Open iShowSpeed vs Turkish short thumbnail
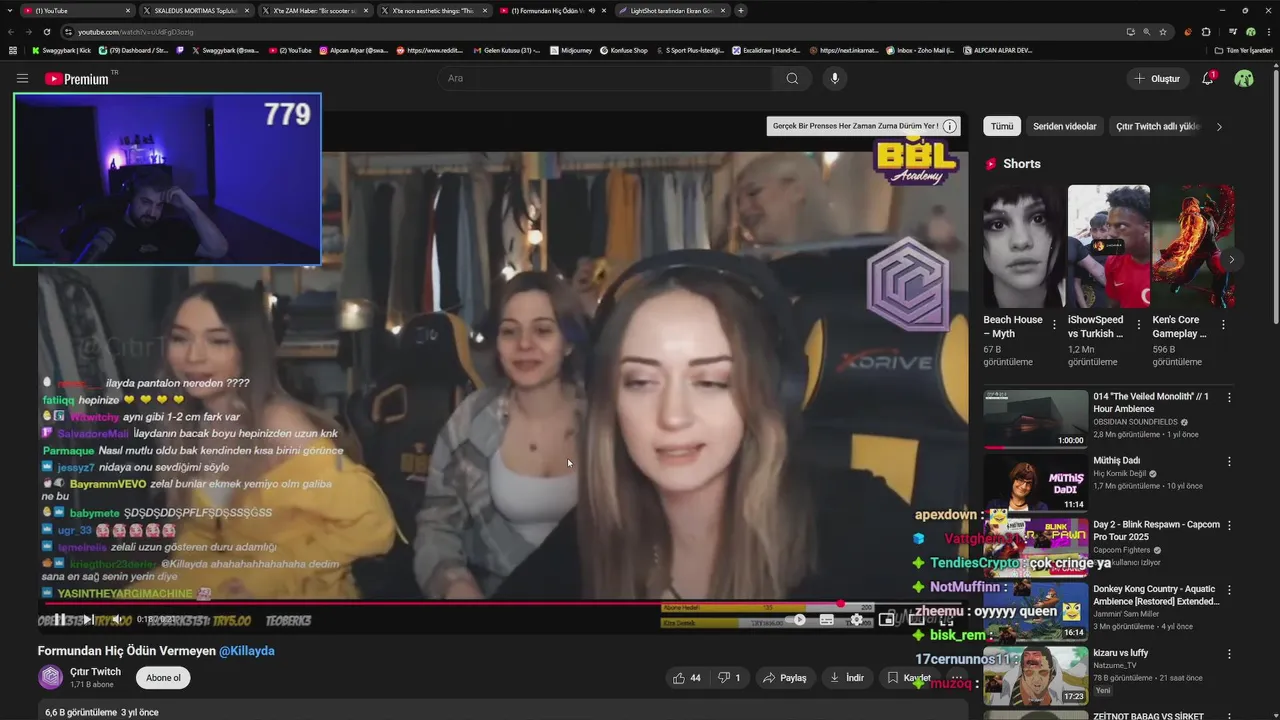 [1108, 246]
